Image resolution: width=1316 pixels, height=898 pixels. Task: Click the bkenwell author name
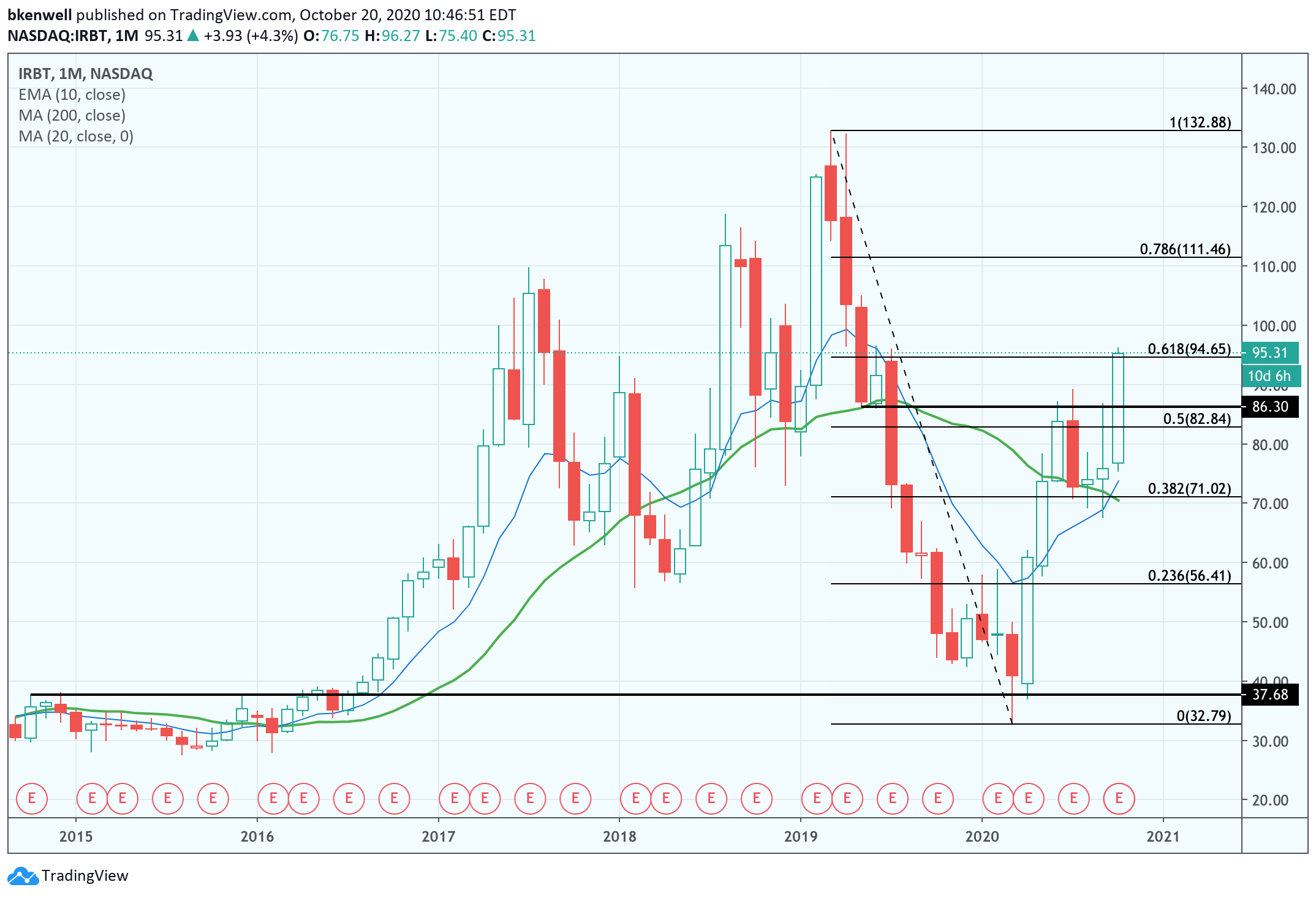coord(39,15)
